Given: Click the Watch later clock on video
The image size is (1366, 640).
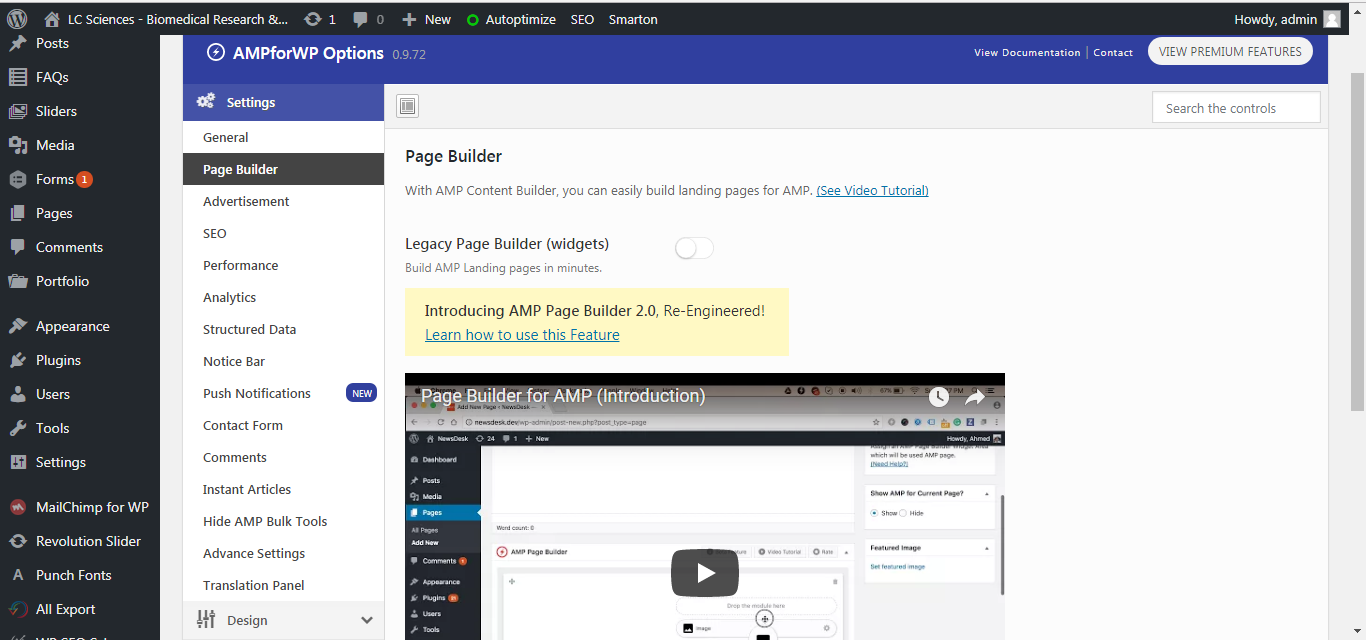Looking at the screenshot, I should (938, 397).
